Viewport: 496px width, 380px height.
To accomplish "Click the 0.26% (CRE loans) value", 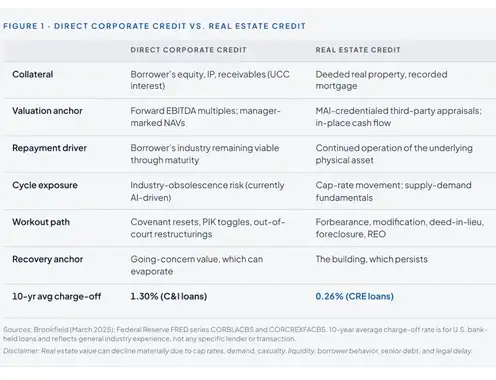I will pos(355,296).
